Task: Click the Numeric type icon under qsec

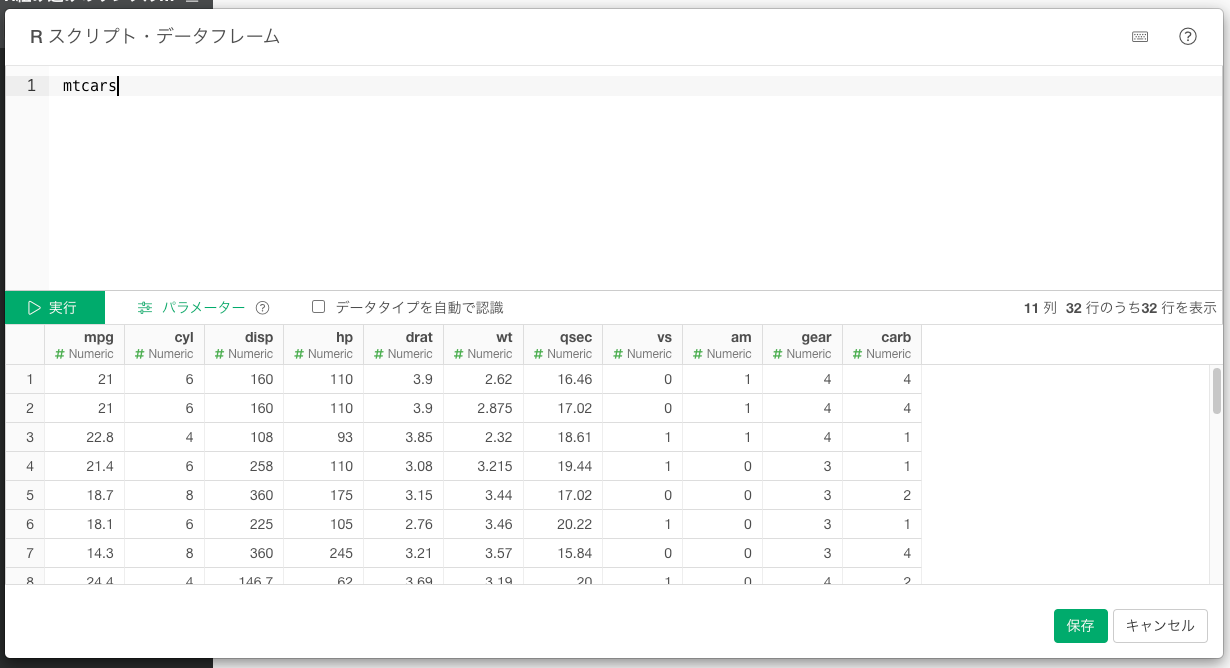Action: (539, 354)
